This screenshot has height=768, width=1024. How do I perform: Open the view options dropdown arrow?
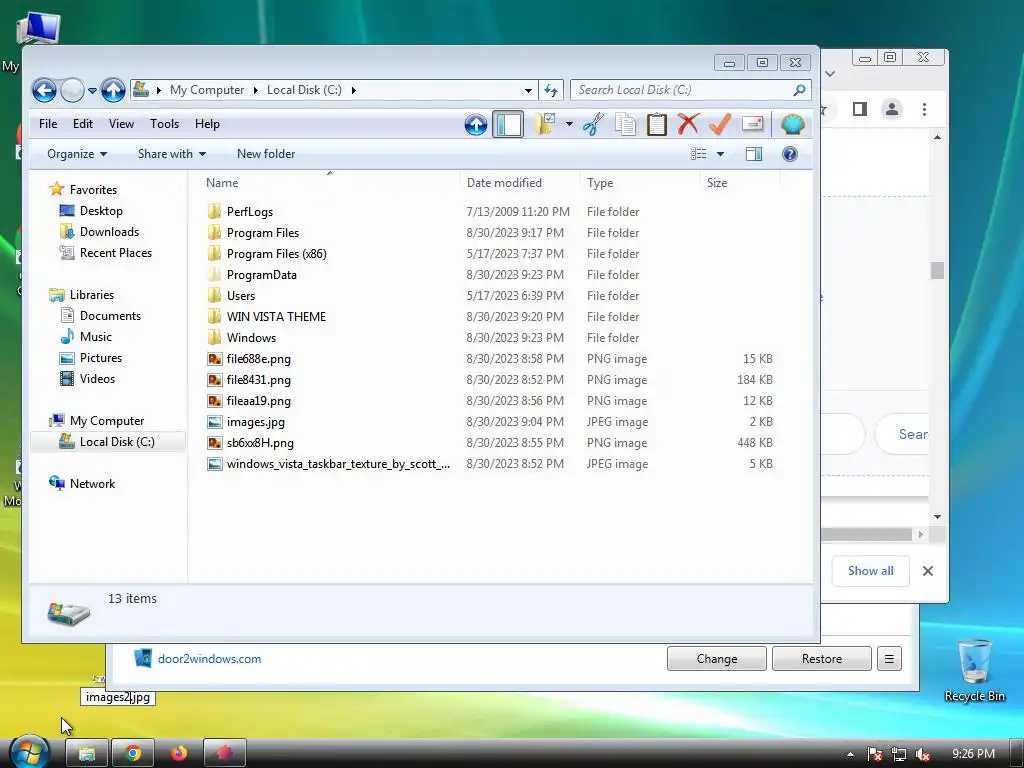(x=720, y=154)
